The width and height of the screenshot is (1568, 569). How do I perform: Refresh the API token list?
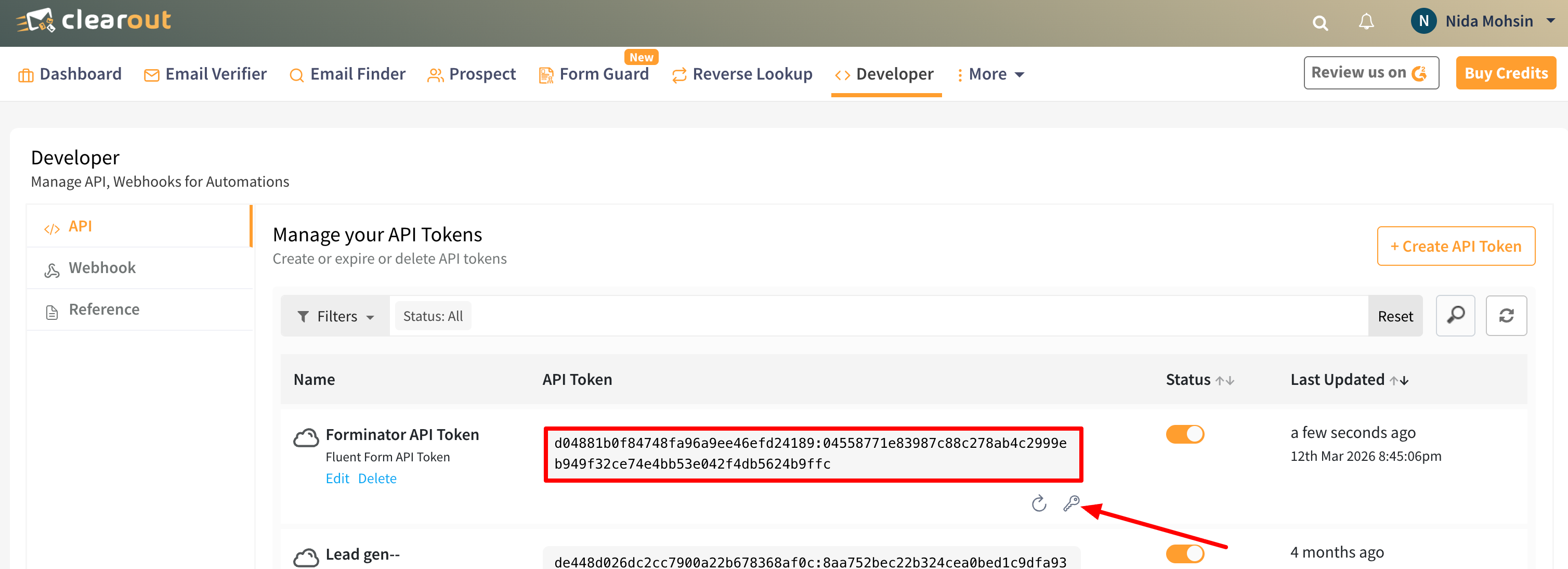[x=1506, y=316]
